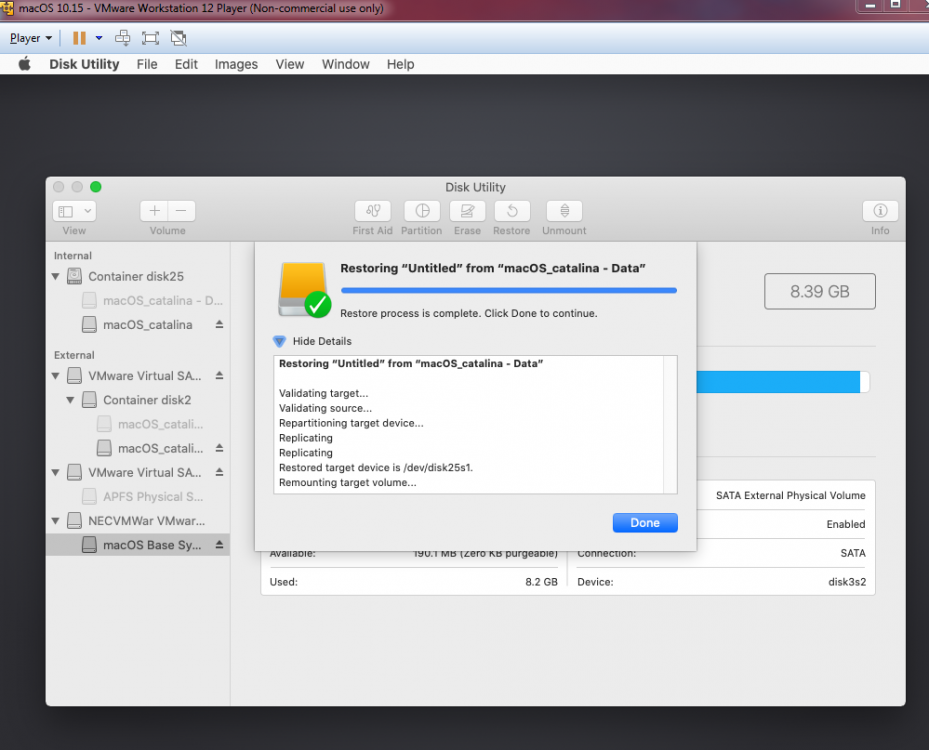
Task: Open the Disk Utility menu
Action: (84, 64)
